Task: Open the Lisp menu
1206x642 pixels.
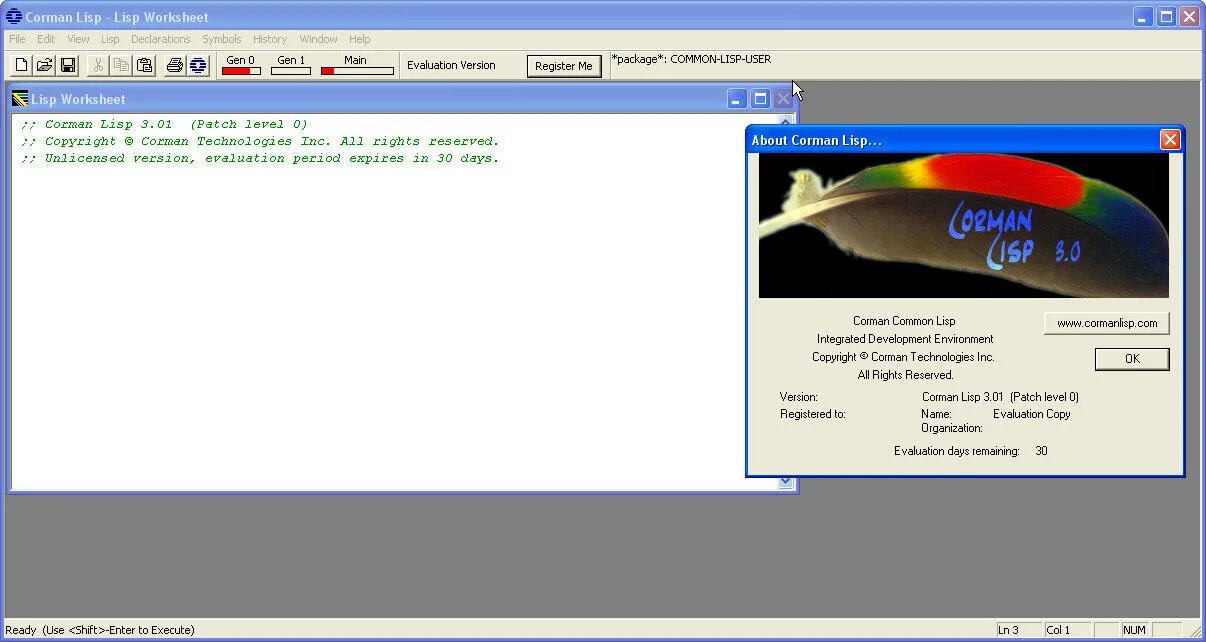Action: [110, 39]
